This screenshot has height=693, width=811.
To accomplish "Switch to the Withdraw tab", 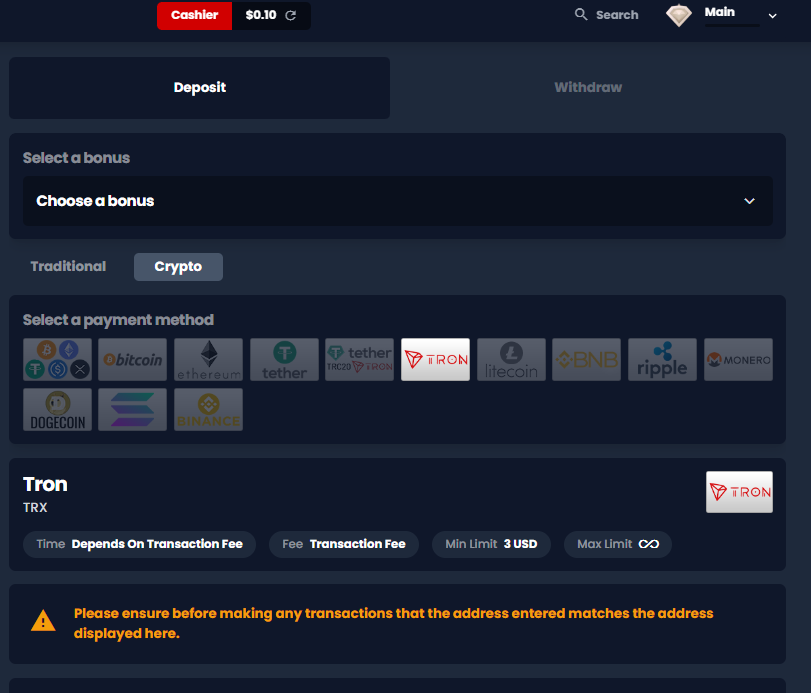I will [588, 87].
